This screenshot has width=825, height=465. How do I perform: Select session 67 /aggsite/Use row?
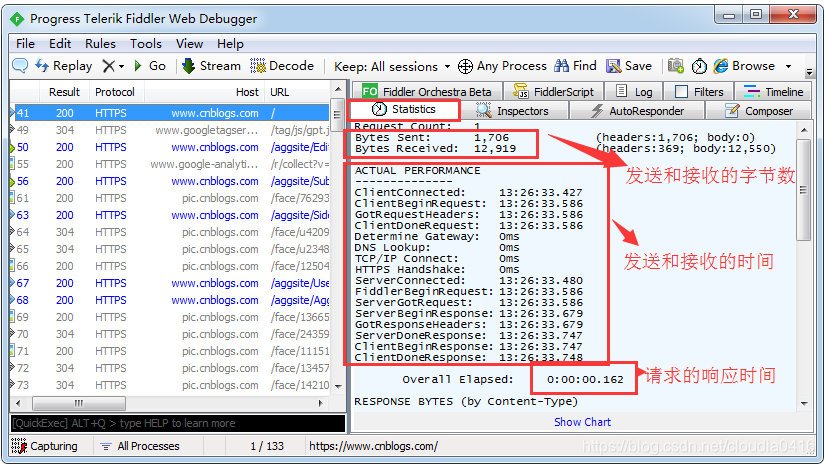pyautogui.click(x=169, y=283)
